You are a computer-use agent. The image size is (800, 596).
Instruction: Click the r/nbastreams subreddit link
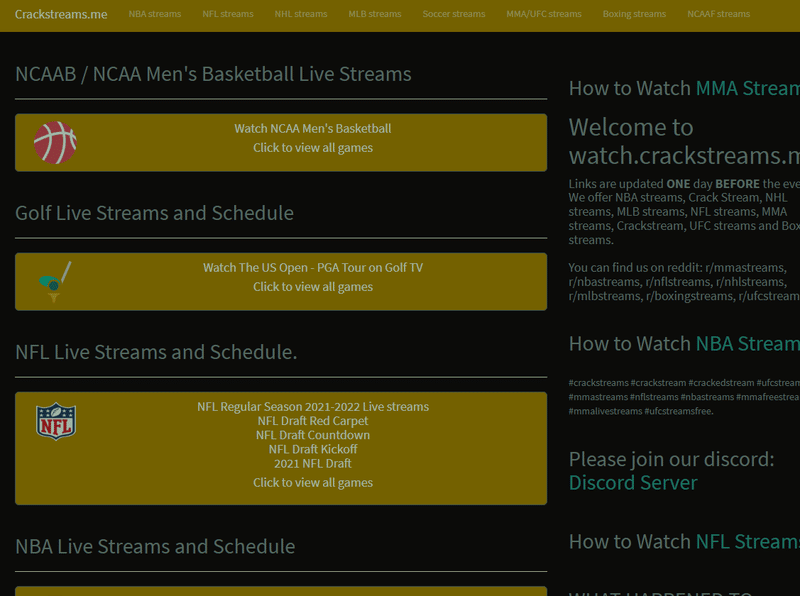pos(606,281)
